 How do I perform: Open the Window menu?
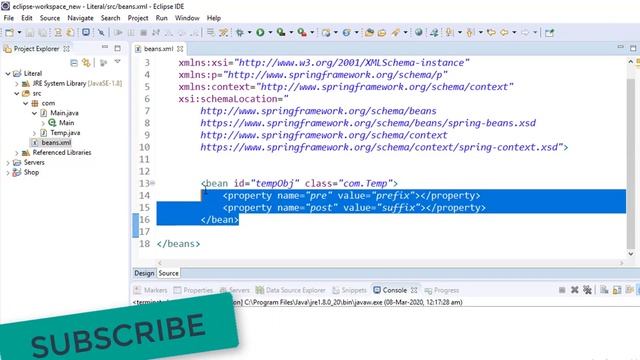coord(187,18)
